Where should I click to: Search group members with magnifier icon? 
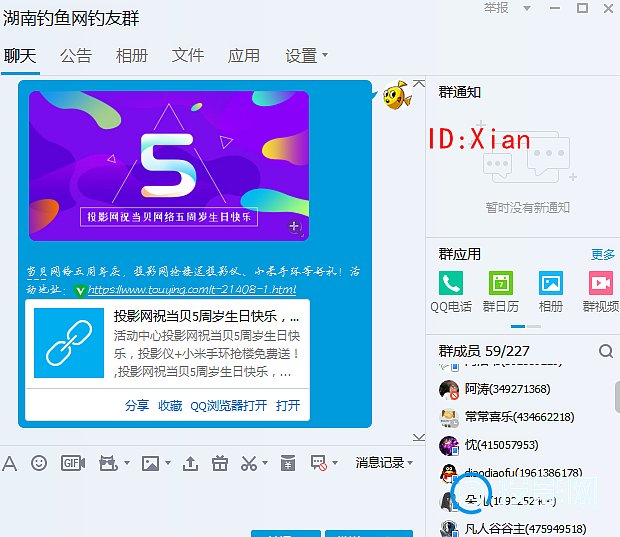[x=606, y=351]
